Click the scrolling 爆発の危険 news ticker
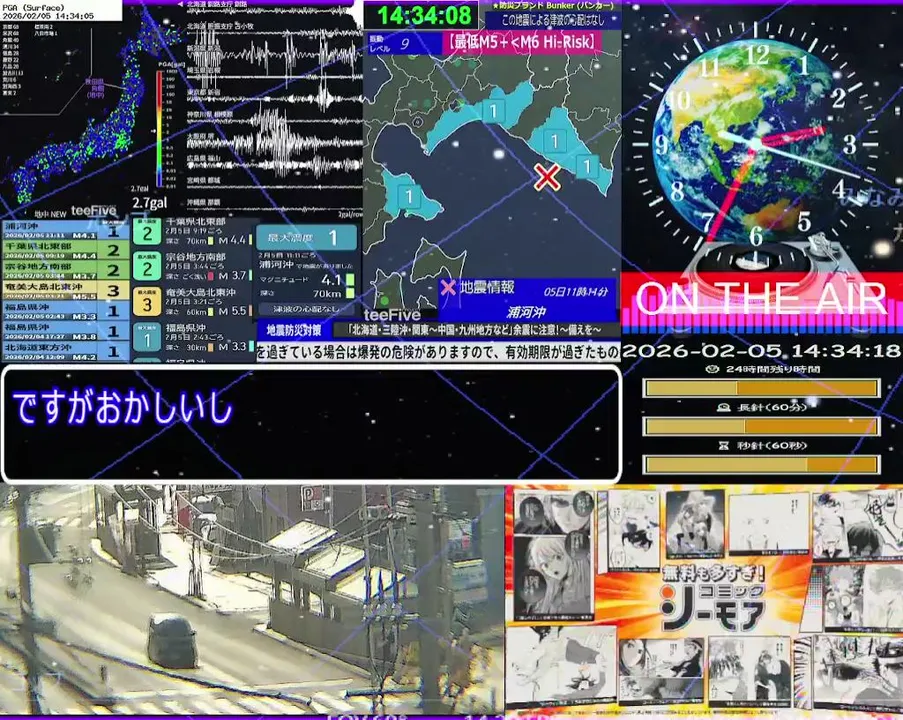Image resolution: width=903 pixels, height=720 pixels. [439, 352]
